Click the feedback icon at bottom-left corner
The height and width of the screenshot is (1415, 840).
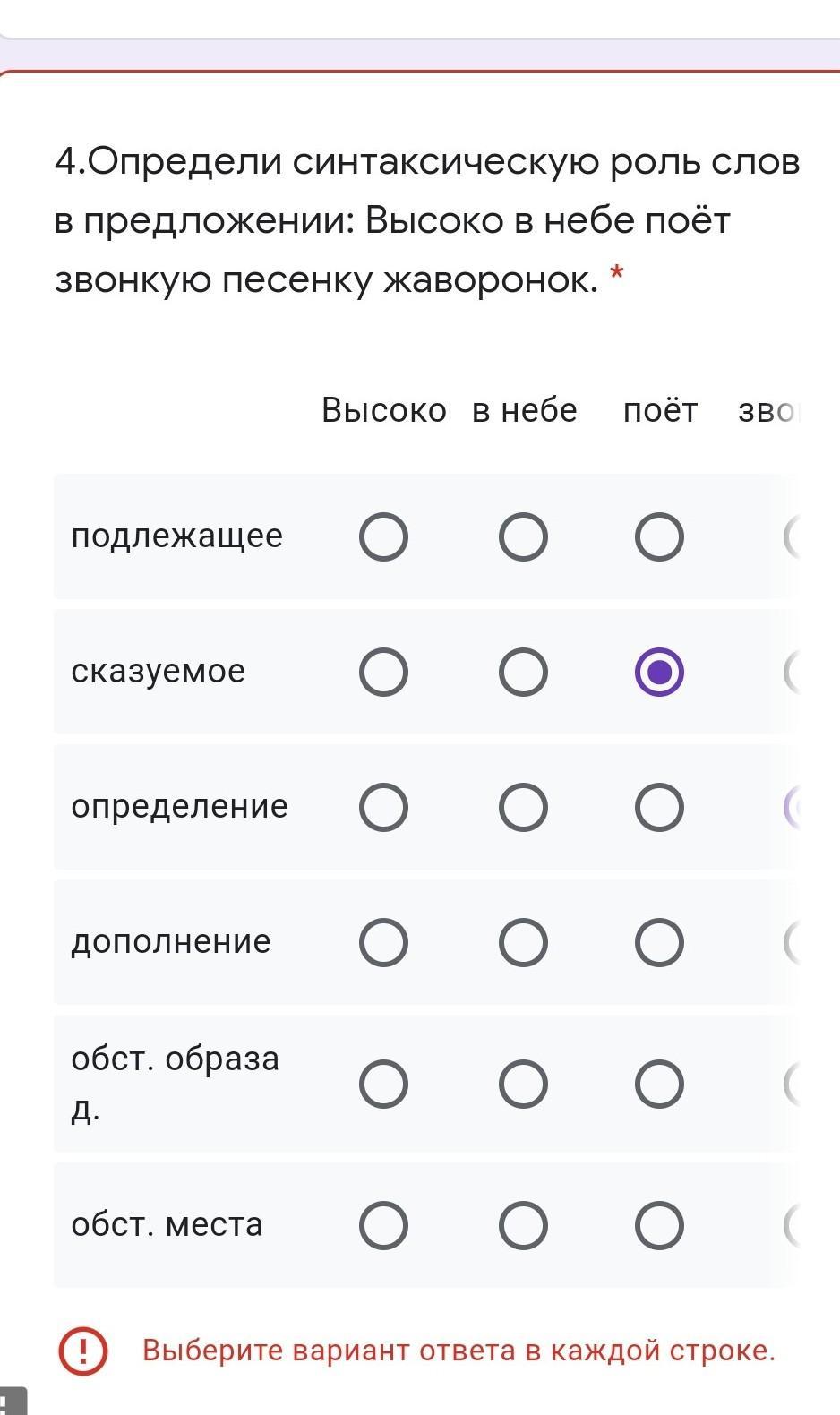pos(13,1402)
